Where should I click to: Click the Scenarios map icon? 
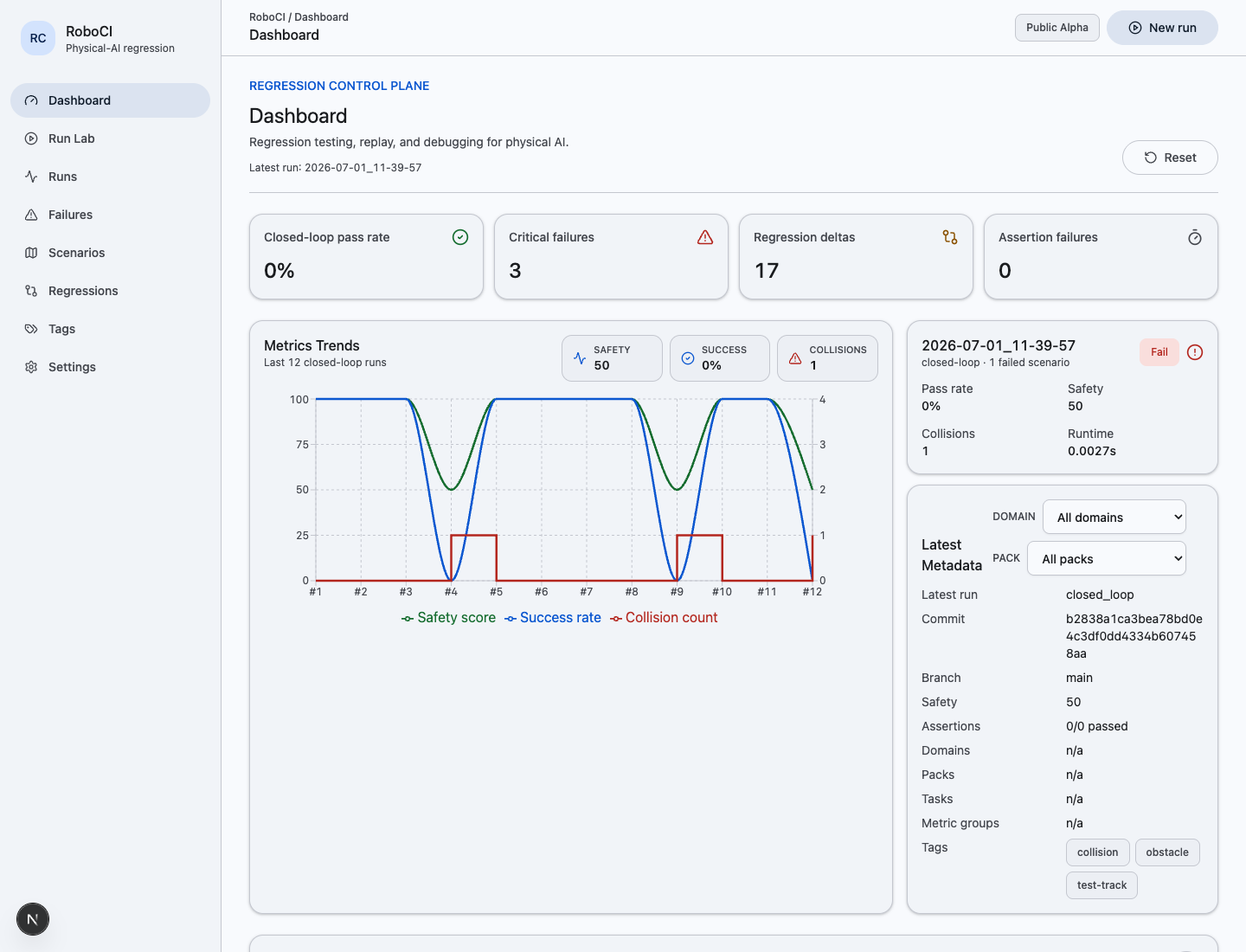tap(31, 253)
